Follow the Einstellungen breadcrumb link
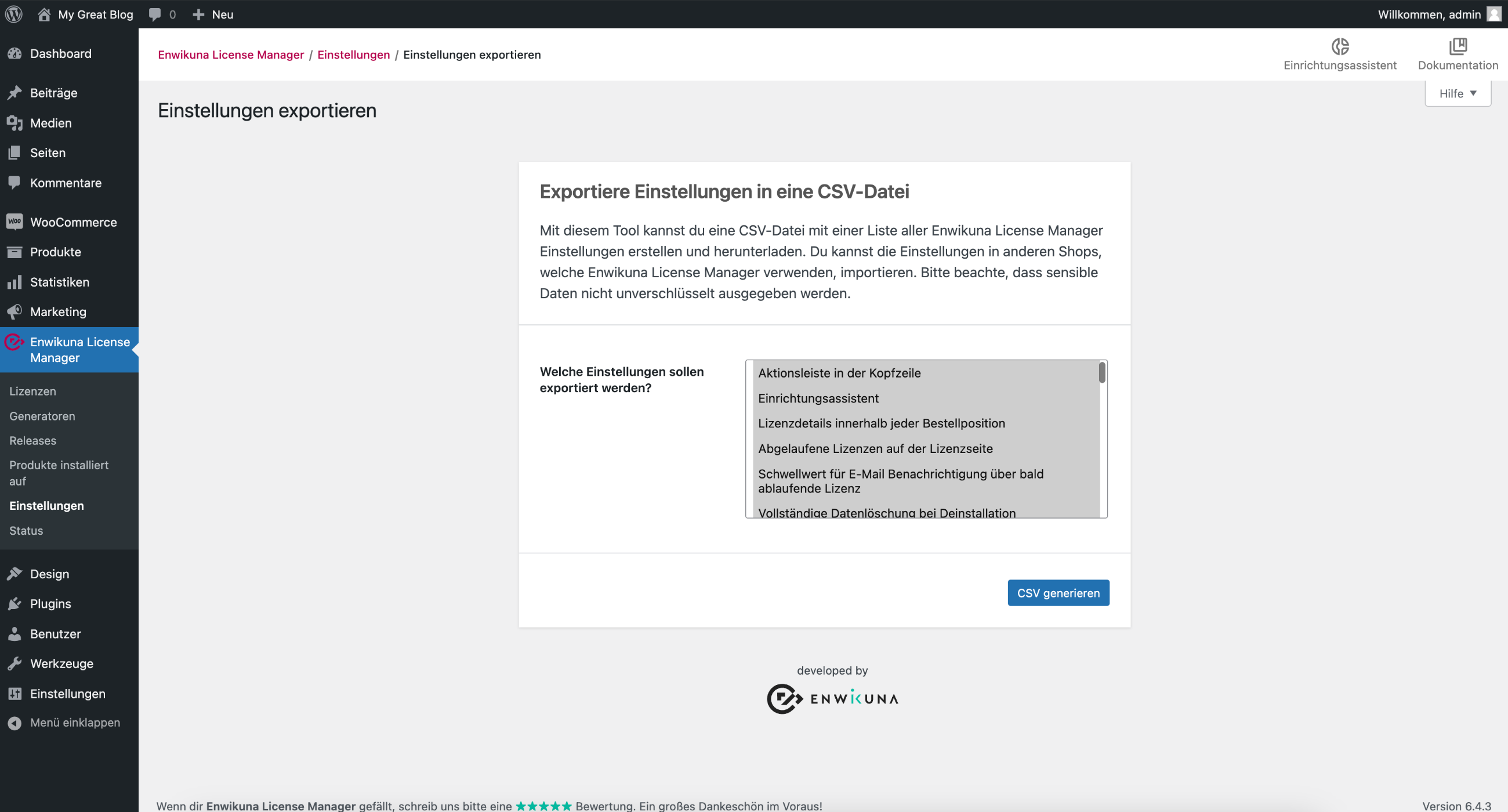This screenshot has width=1508, height=812. point(354,55)
